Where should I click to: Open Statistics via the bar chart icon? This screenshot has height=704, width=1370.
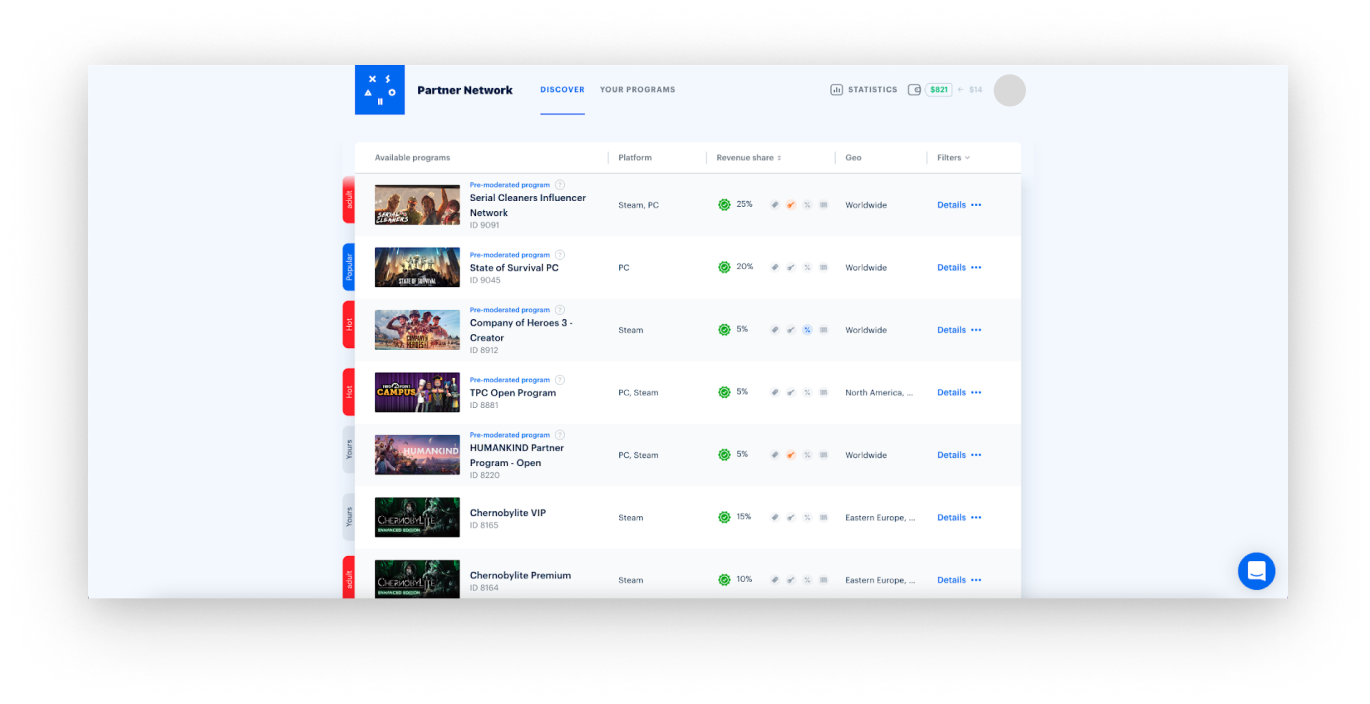coord(836,90)
